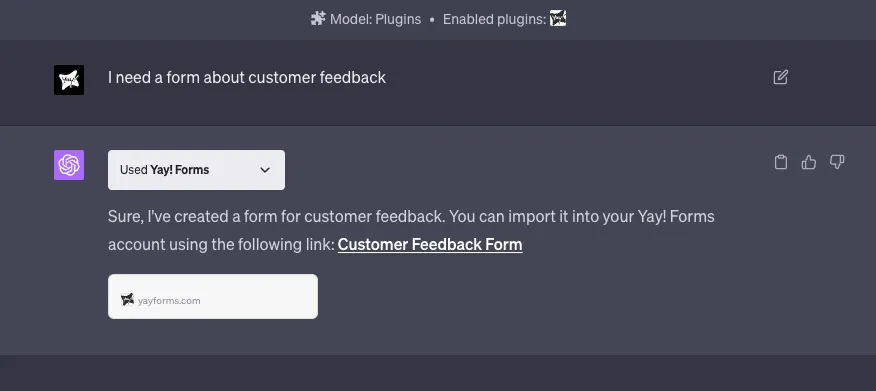This screenshot has height=391, width=876.
Task: Click the response line starting with Sure
Action: [411, 217]
